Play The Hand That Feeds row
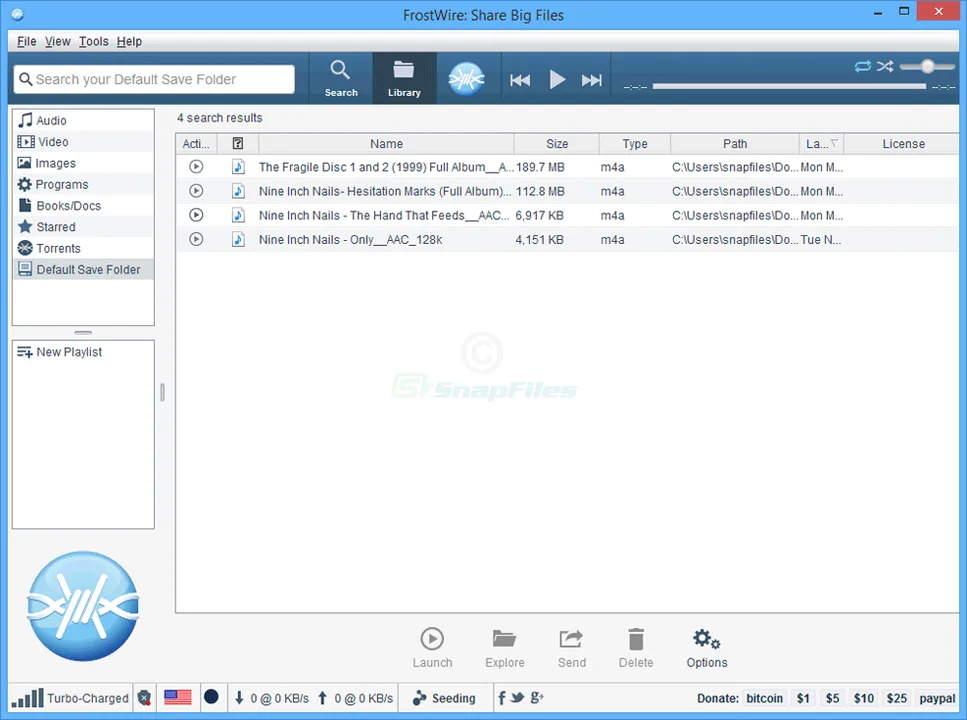967x720 pixels. pos(196,215)
